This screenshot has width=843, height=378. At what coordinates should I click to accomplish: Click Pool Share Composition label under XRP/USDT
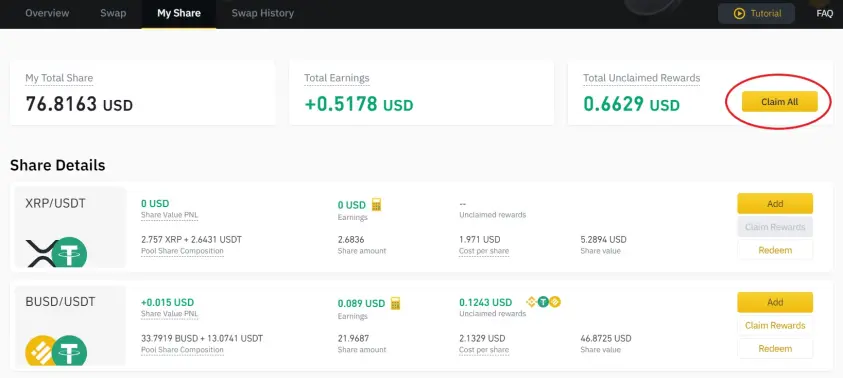(x=182, y=251)
